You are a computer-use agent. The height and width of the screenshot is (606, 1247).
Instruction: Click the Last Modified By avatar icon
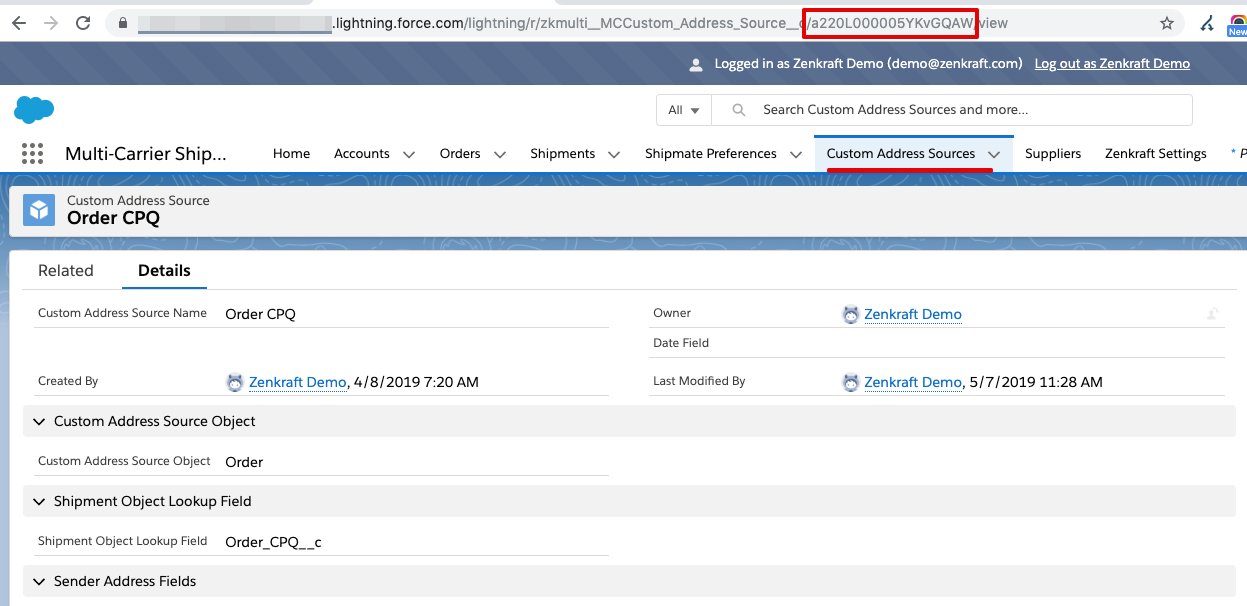click(851, 382)
